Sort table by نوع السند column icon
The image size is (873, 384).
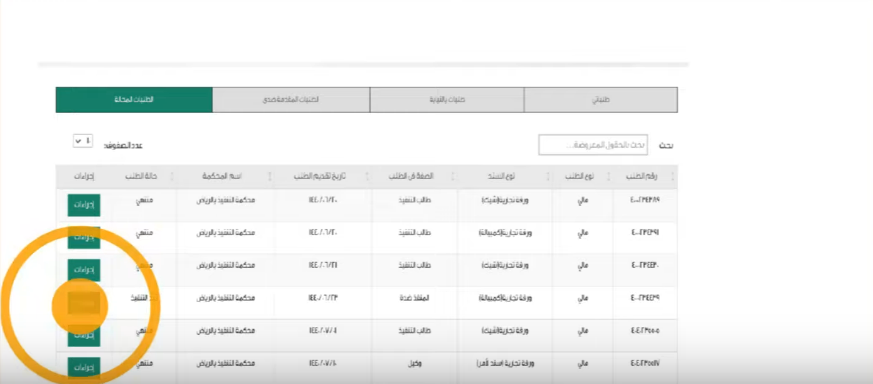click(x=548, y=176)
